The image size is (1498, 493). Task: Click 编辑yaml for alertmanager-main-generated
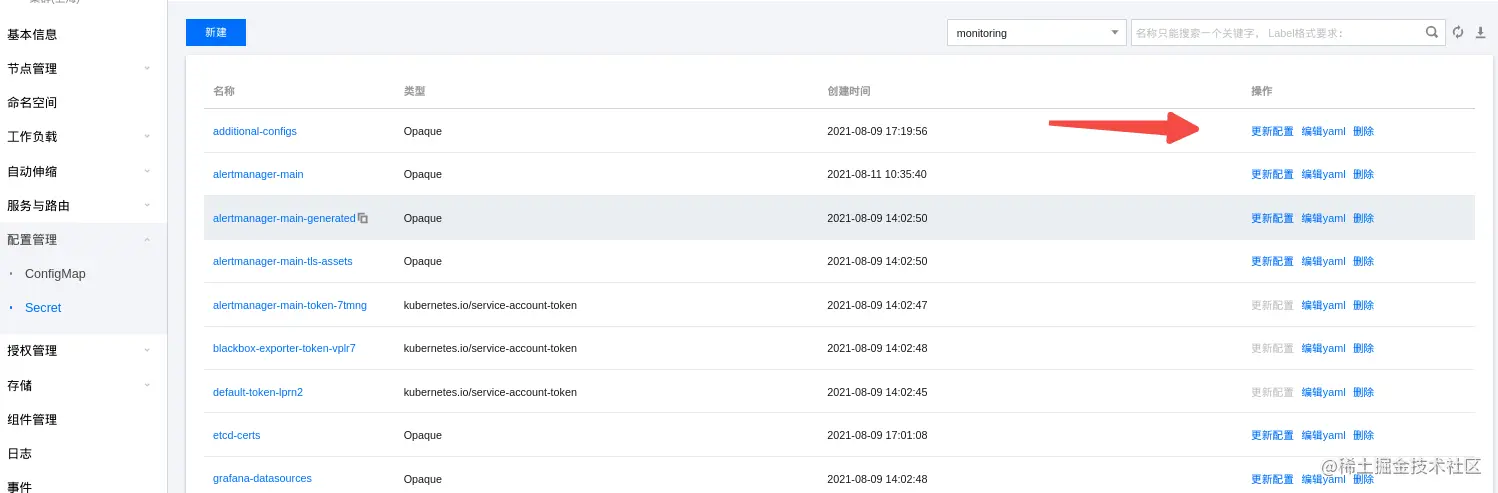tap(1323, 218)
